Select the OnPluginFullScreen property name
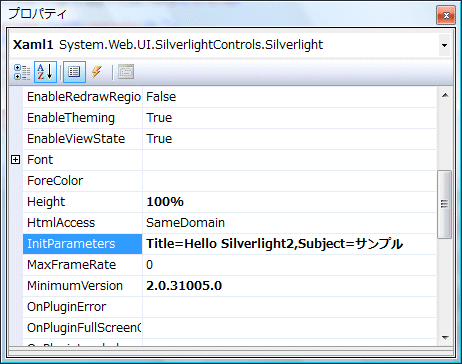The height and width of the screenshot is (364, 462). click(x=83, y=328)
